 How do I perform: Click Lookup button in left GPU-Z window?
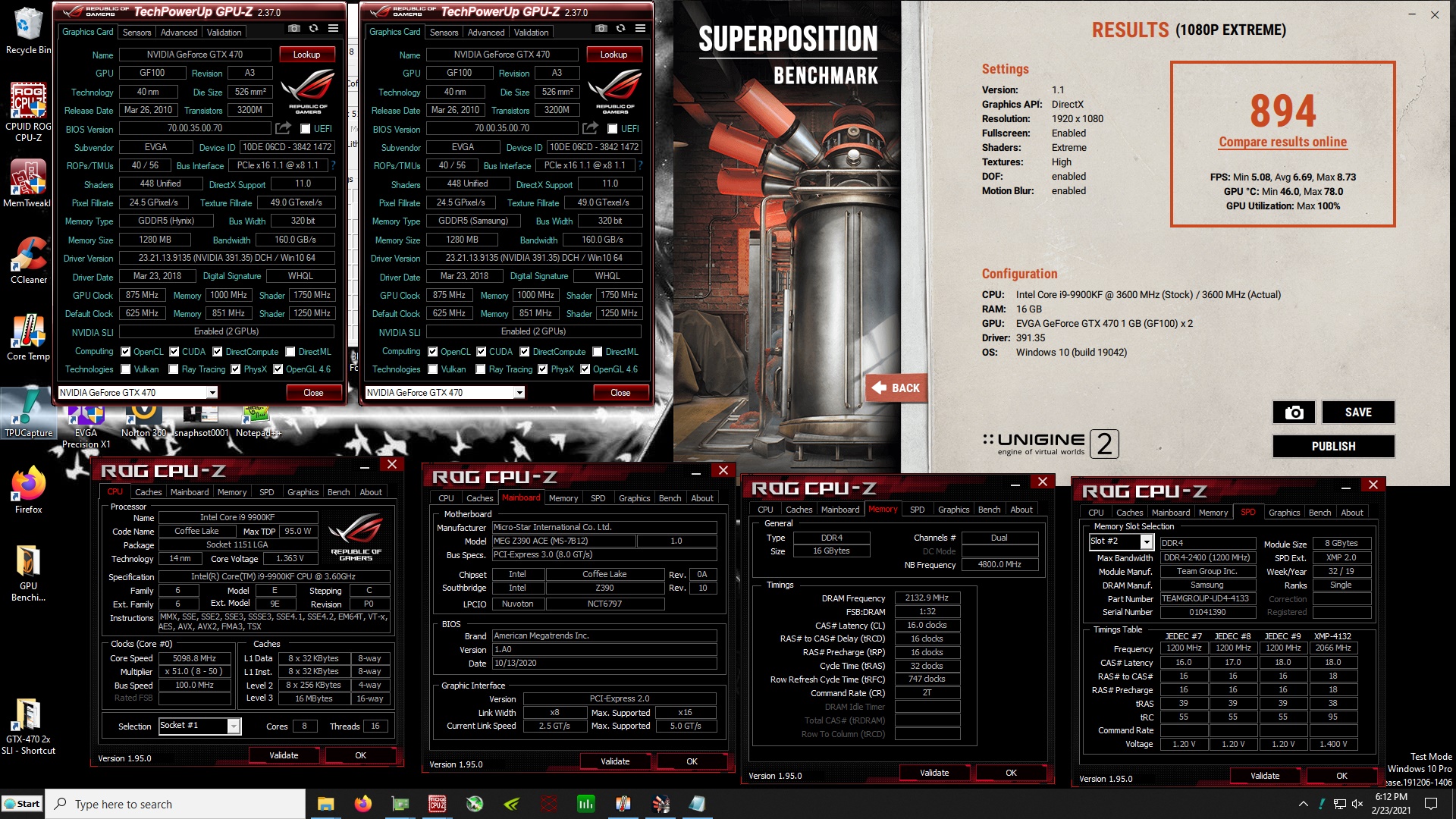pos(306,55)
